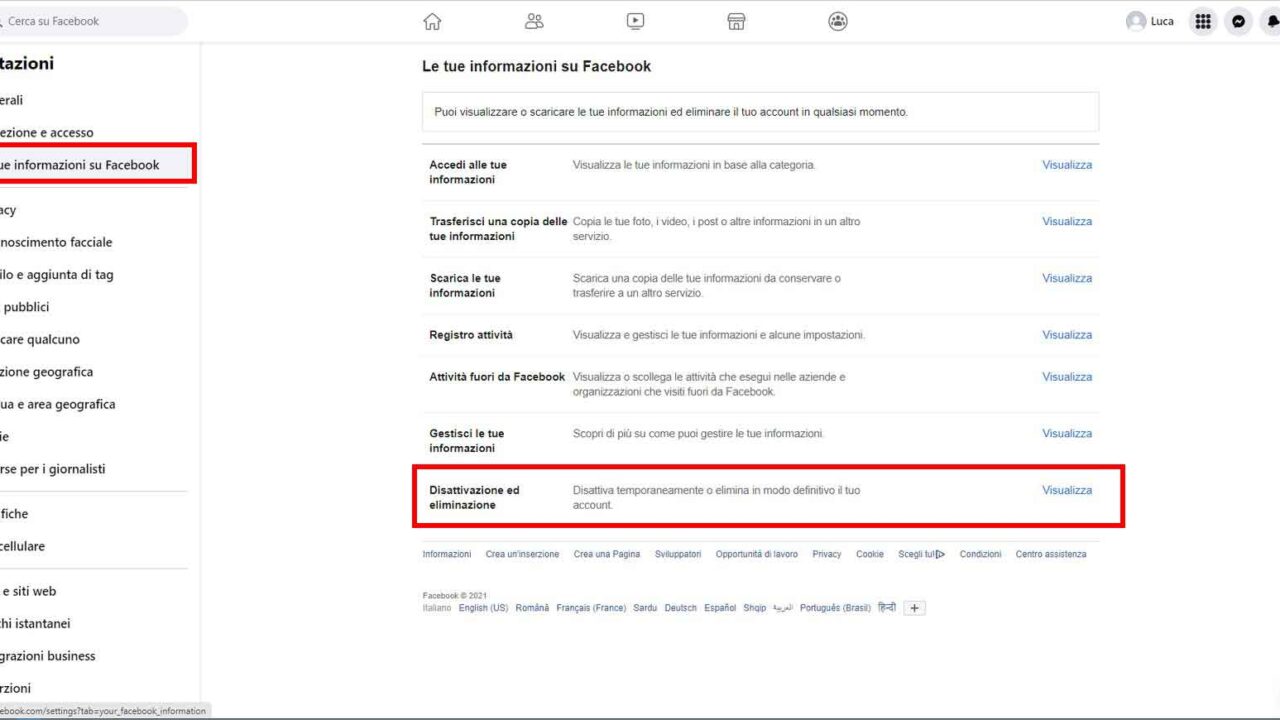This screenshot has width=1280, height=720.
Task: Open the chi istantanei sidebar item
Action: pyautogui.click(x=36, y=623)
